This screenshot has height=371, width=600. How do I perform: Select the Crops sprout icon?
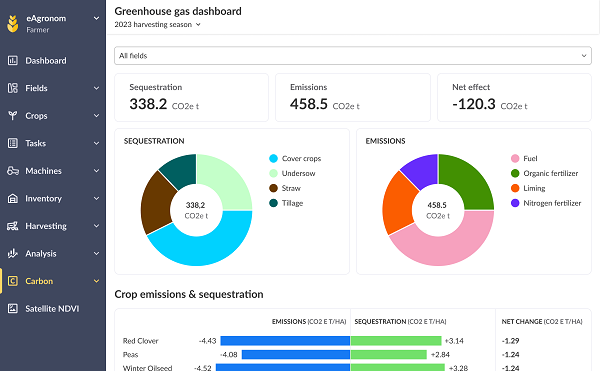(x=13, y=116)
